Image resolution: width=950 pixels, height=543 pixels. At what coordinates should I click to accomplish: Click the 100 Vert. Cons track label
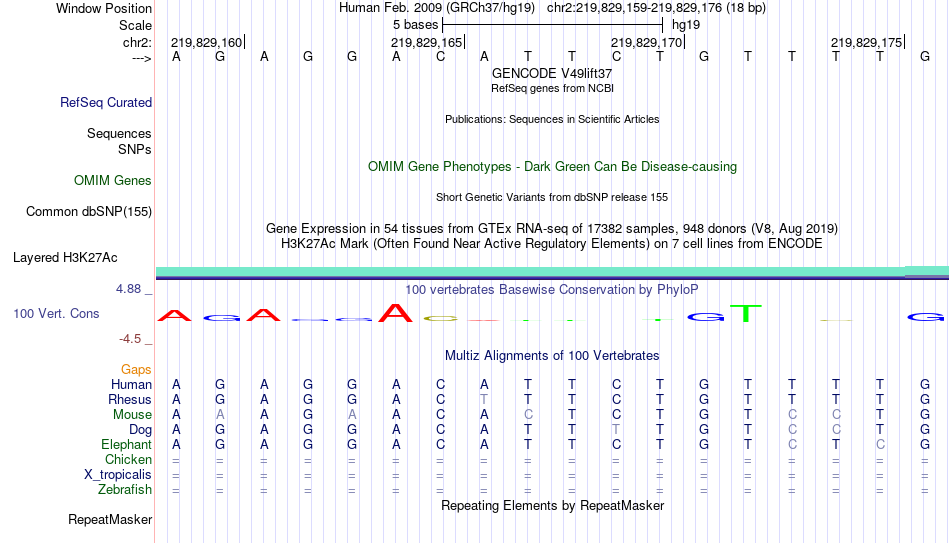(x=56, y=313)
